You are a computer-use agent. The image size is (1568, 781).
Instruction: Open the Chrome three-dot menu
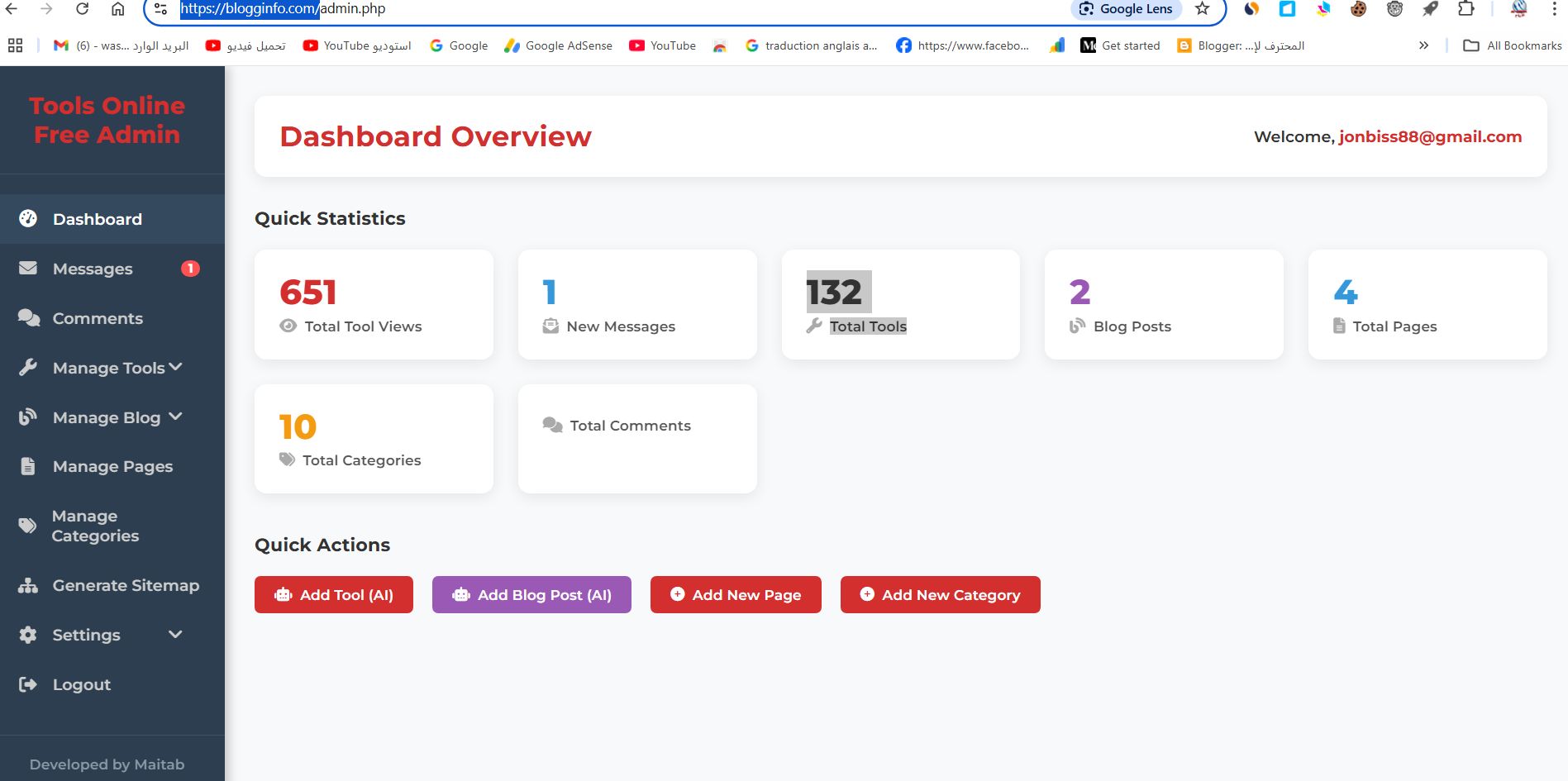pos(1554,9)
